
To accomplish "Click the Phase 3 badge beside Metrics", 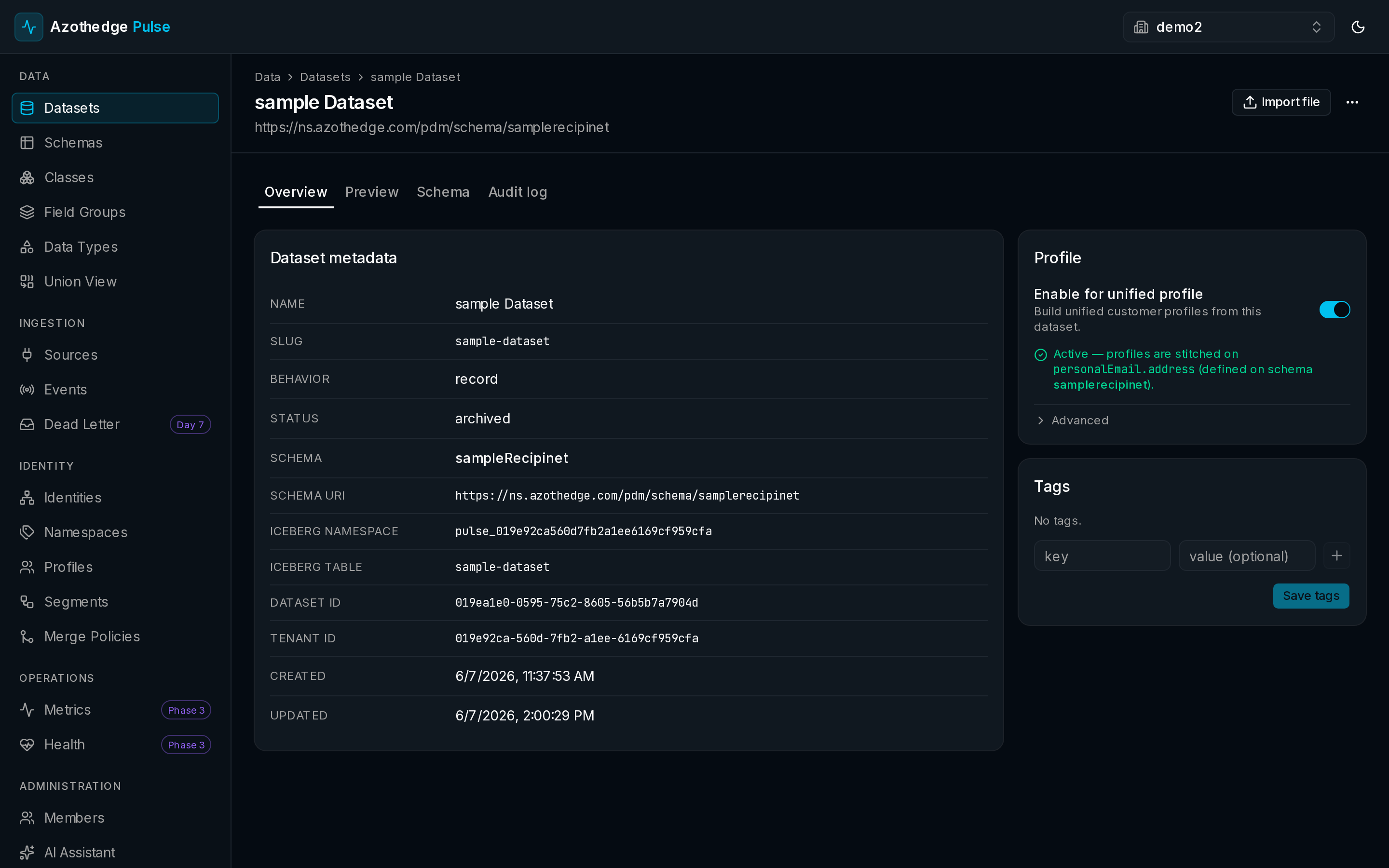I will pyautogui.click(x=186, y=710).
